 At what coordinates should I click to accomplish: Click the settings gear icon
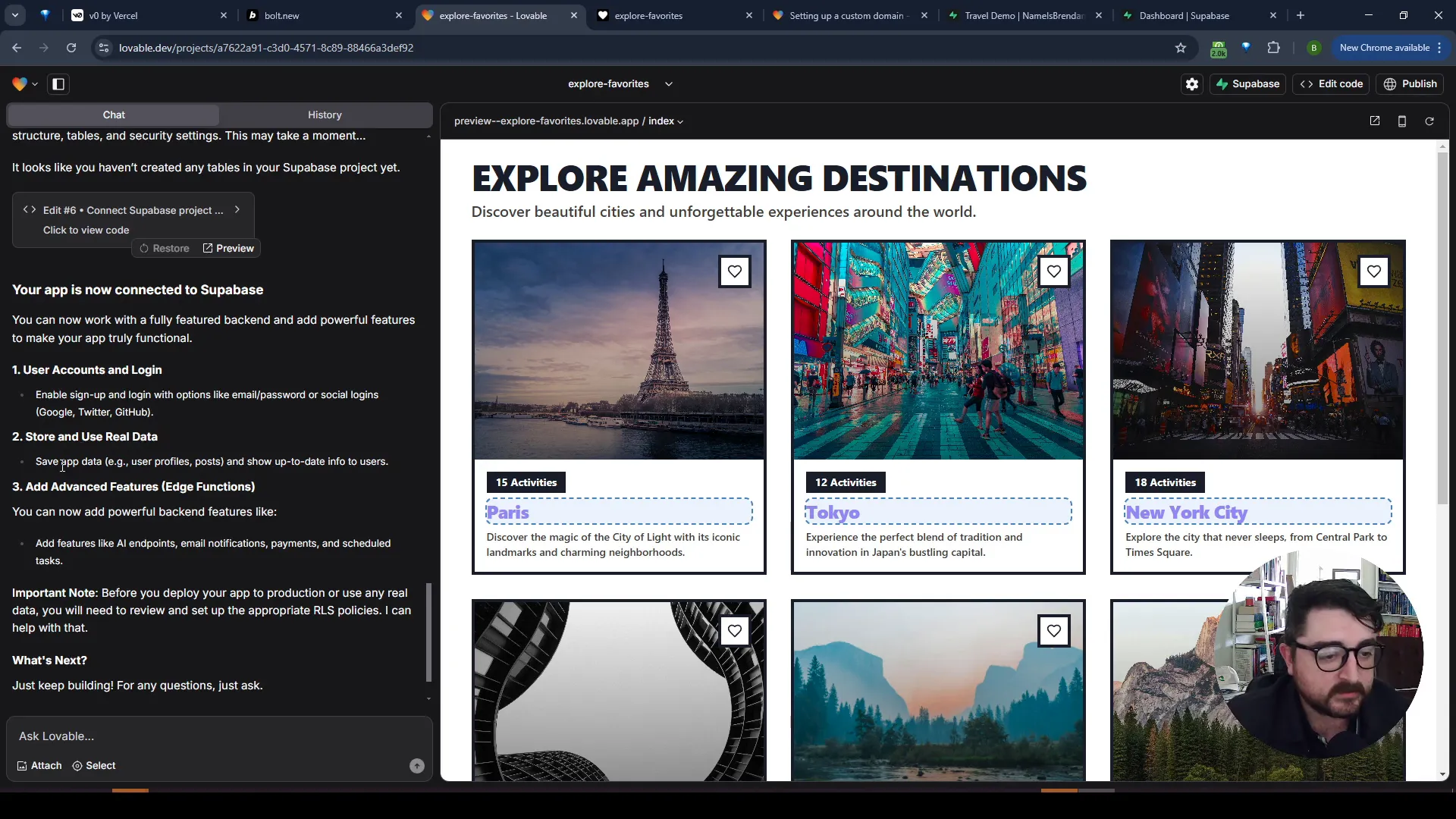pos(1192,83)
